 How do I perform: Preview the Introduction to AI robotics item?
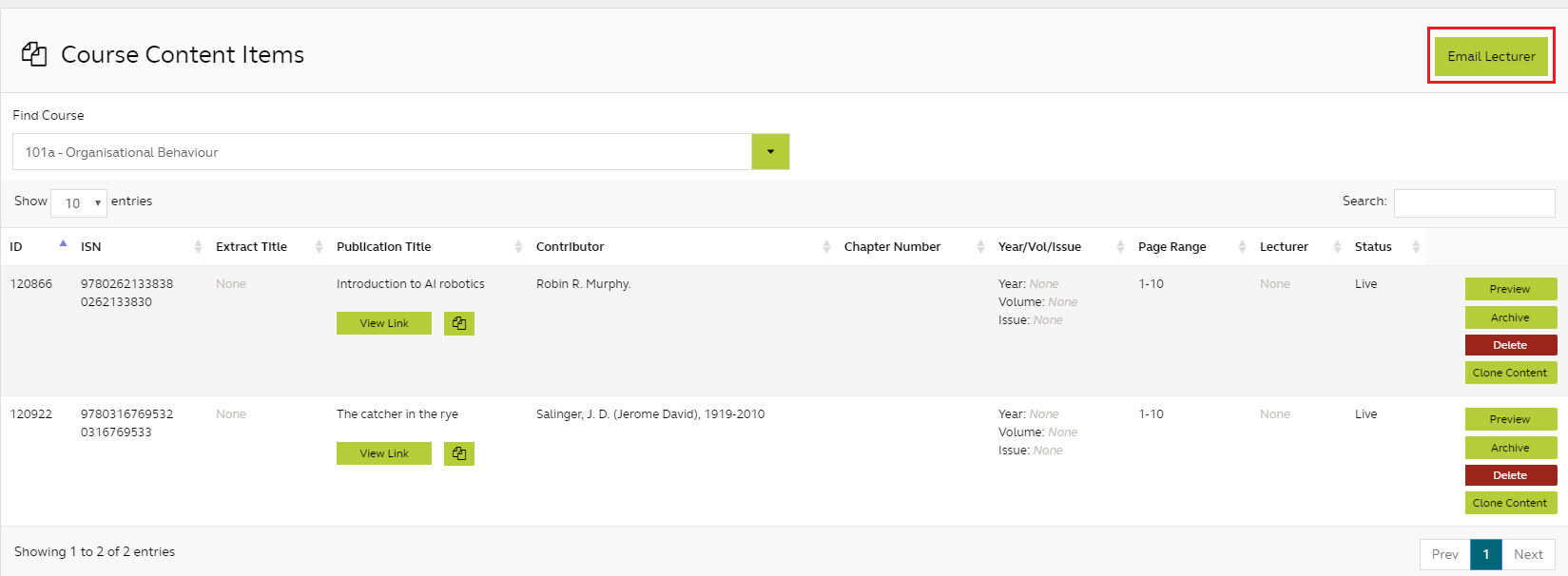pos(1510,289)
